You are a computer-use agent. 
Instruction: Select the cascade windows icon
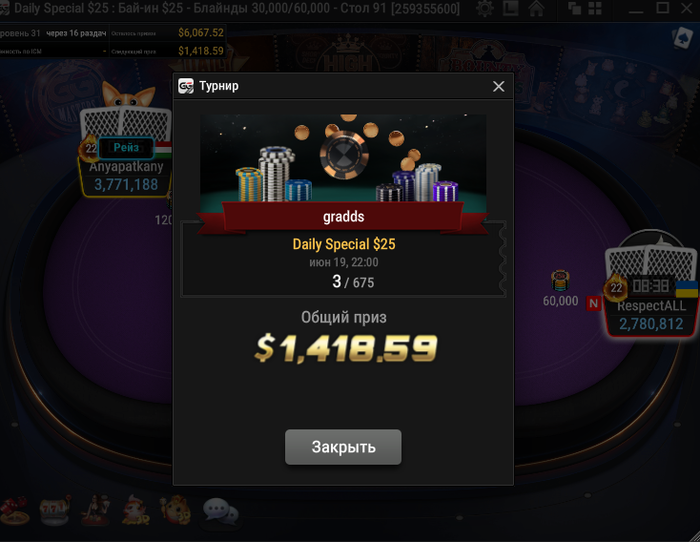click(575, 8)
